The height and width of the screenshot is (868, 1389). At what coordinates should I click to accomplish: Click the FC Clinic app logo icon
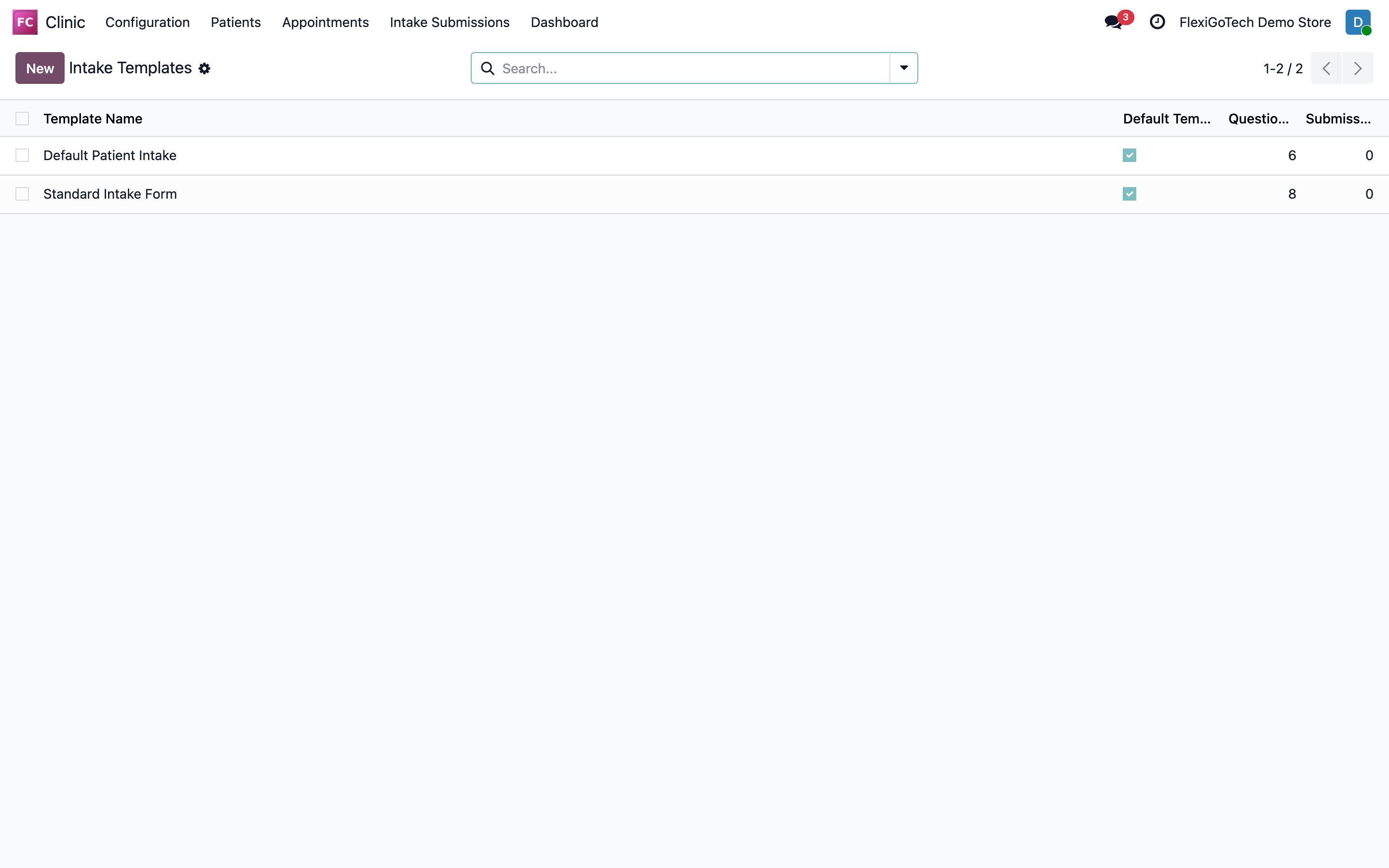click(25, 22)
